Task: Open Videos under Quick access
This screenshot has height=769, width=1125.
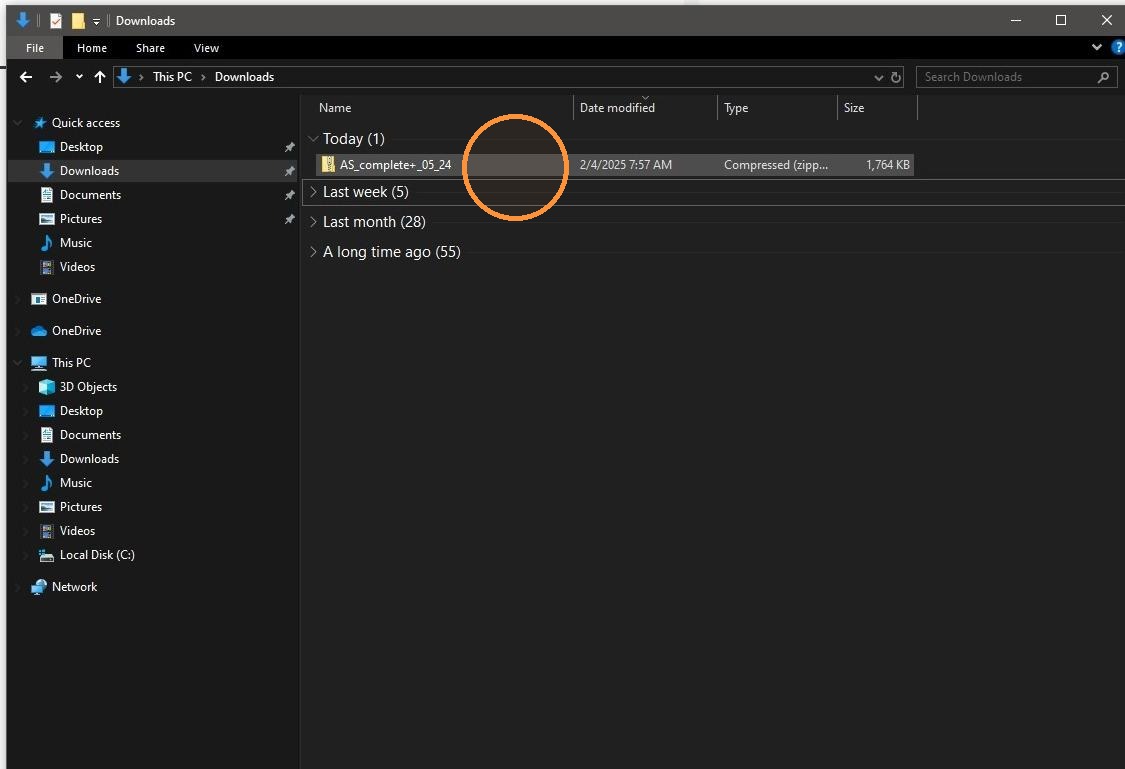Action: click(x=77, y=267)
